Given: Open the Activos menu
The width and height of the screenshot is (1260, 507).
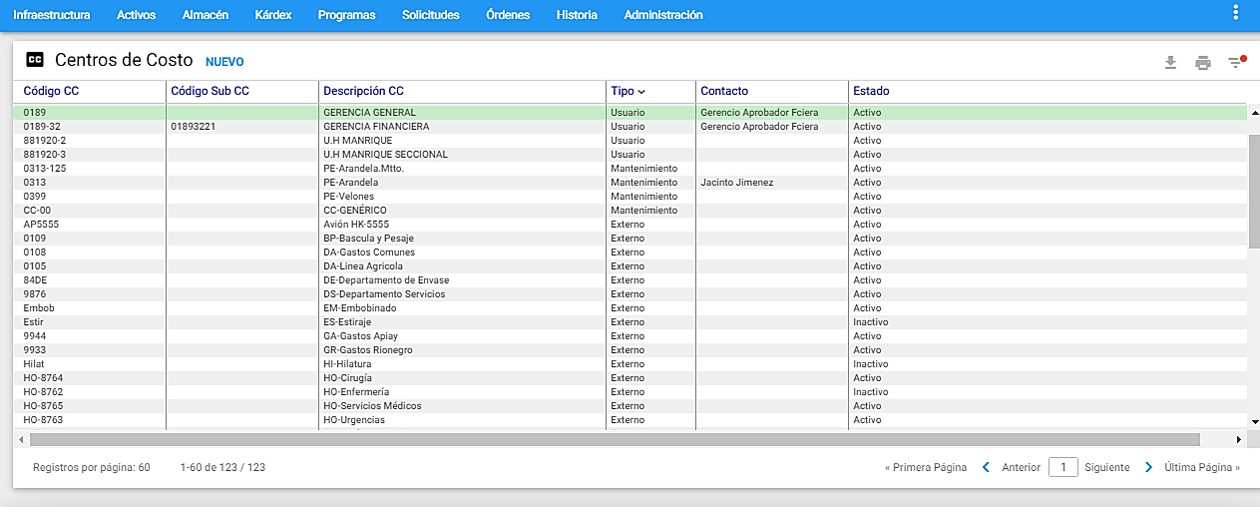Looking at the screenshot, I should (x=136, y=15).
